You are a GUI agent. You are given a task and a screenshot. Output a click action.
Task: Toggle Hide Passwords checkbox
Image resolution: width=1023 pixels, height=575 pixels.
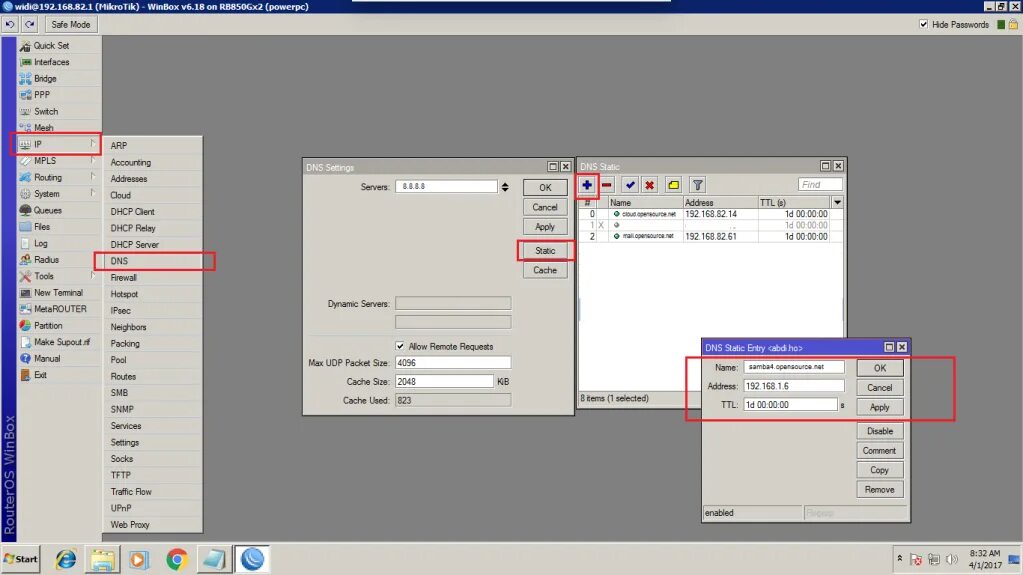click(x=923, y=24)
